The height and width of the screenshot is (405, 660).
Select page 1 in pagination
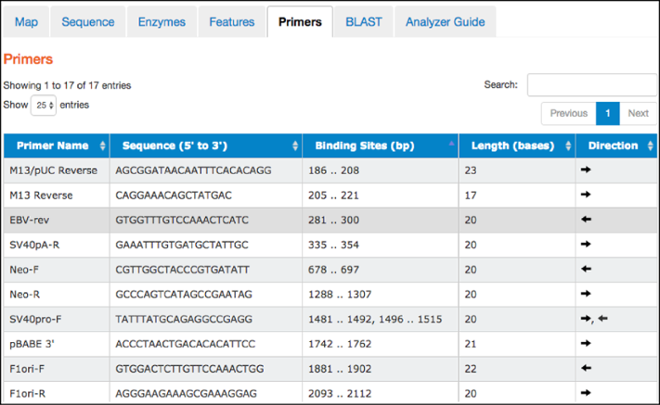pos(608,113)
